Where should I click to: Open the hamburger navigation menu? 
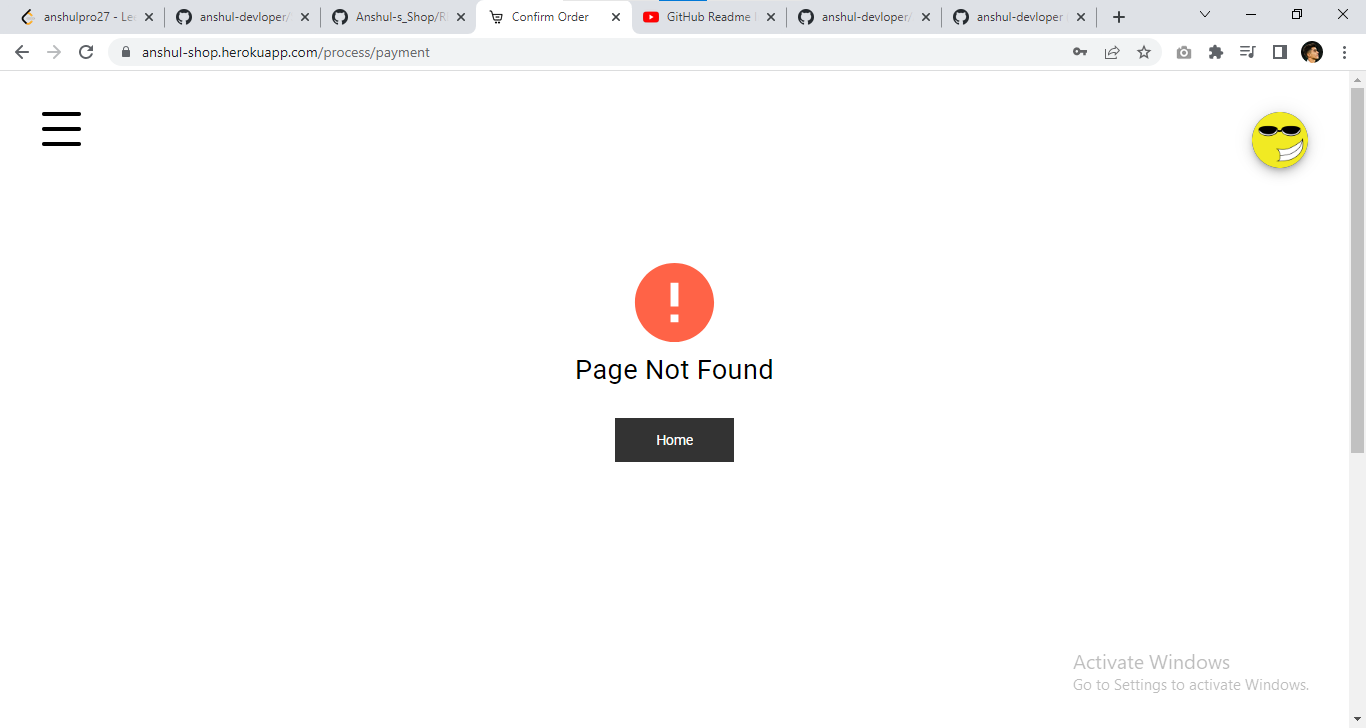[61, 129]
